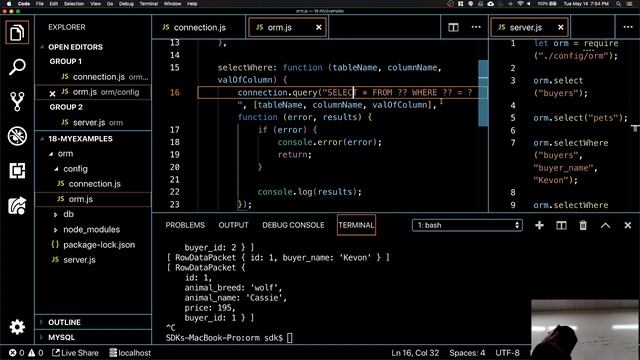The image size is (640, 360).
Task: Open the Terminal menu in menu bar
Action: (x=149, y=4)
